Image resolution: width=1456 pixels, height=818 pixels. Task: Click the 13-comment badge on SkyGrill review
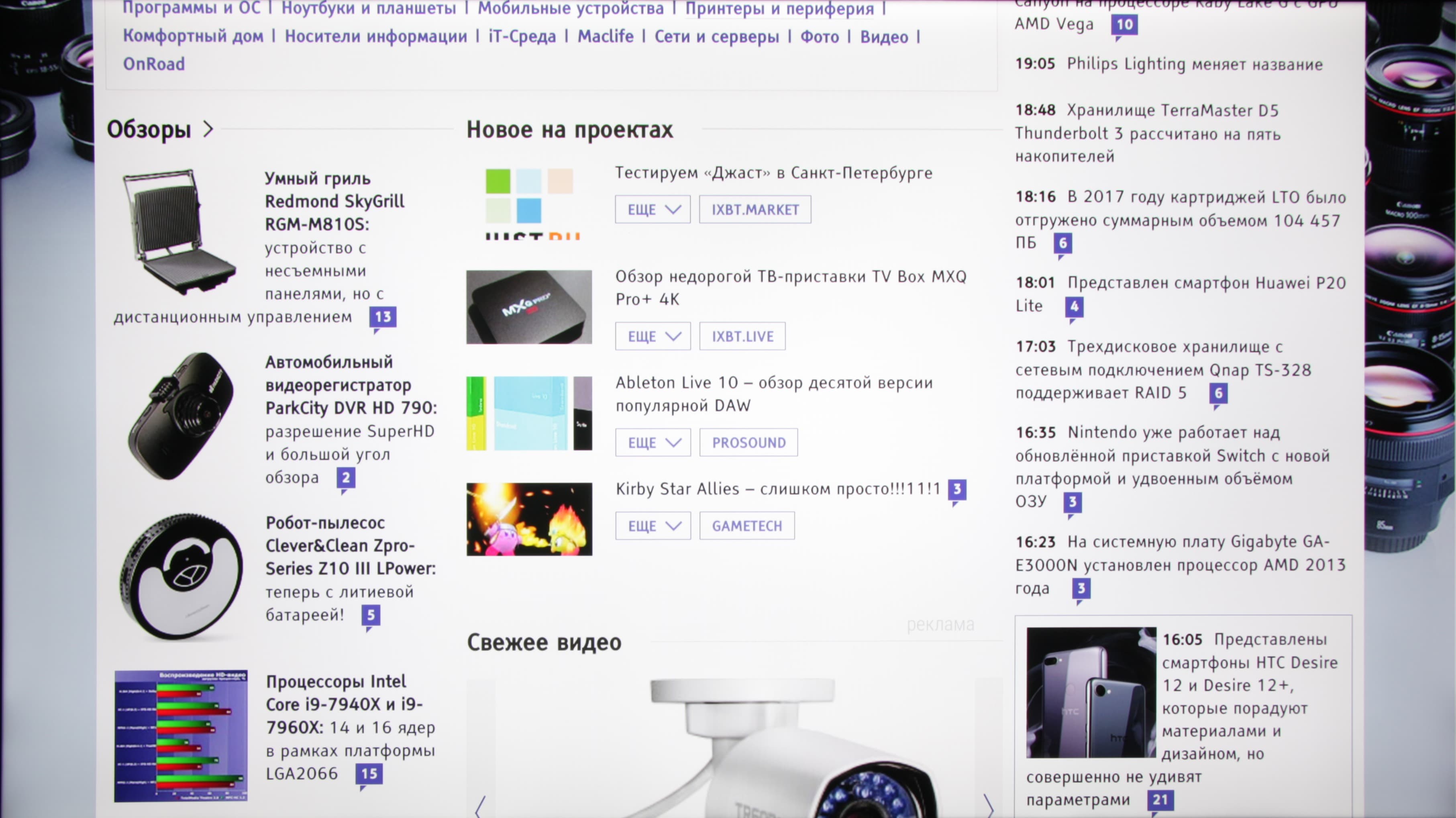point(383,316)
